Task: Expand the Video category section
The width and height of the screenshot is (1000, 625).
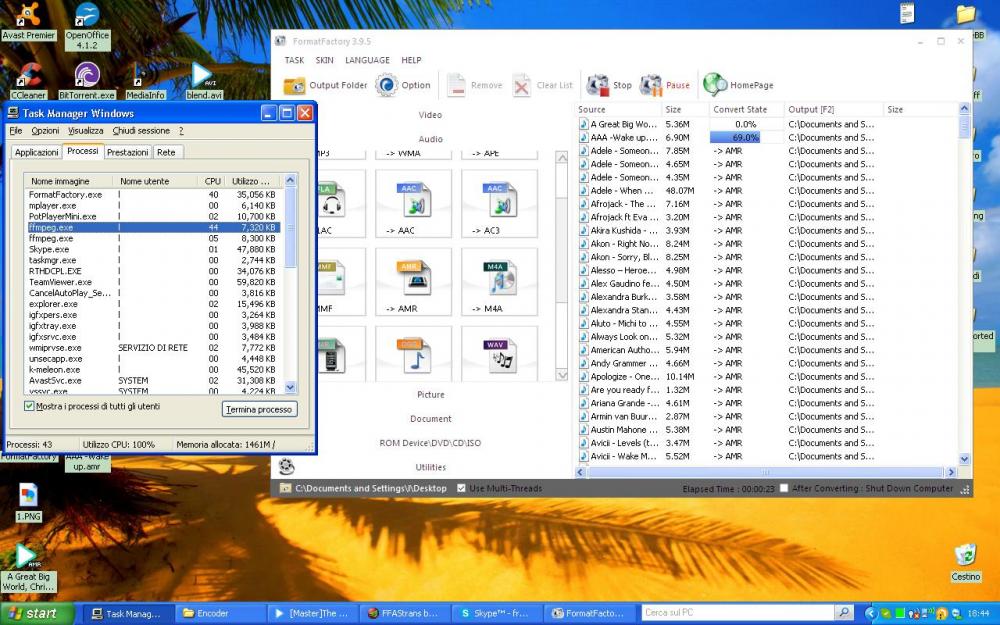Action: pos(430,115)
